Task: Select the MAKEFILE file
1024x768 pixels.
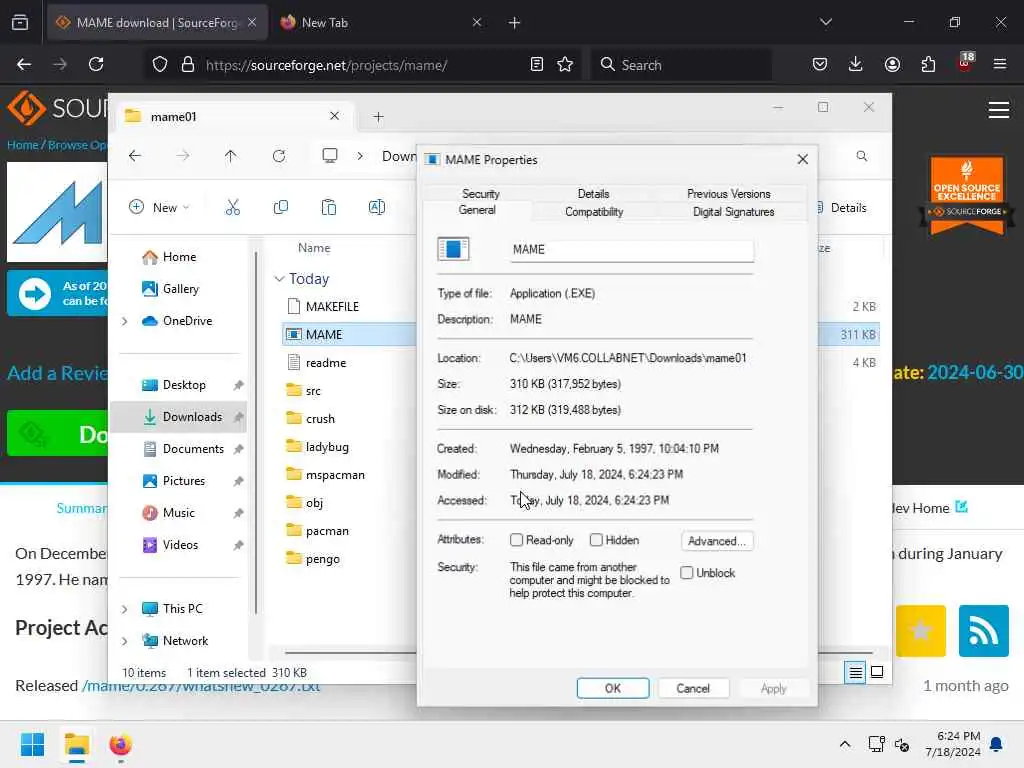Action: coord(332,306)
